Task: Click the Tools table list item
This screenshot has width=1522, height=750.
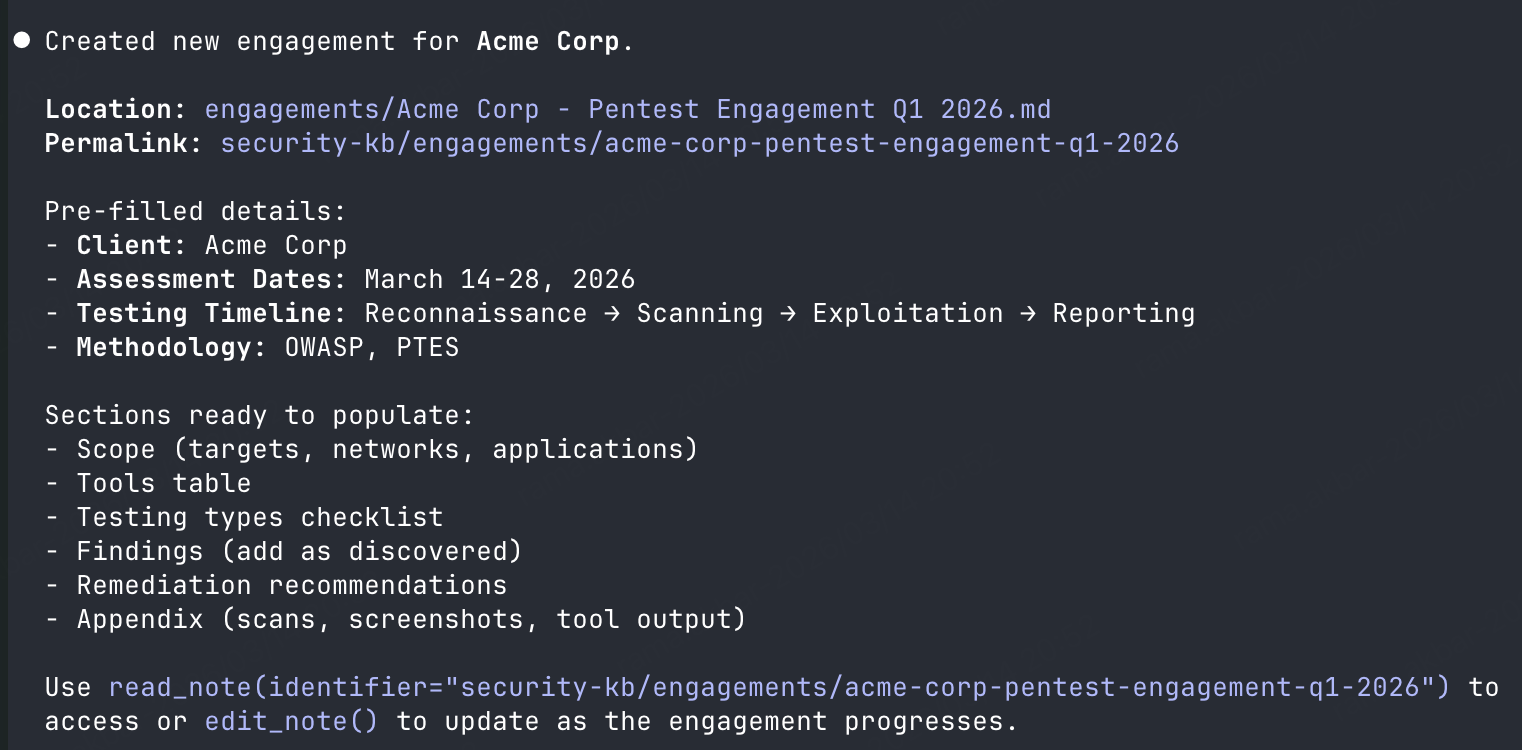Action: (x=163, y=483)
